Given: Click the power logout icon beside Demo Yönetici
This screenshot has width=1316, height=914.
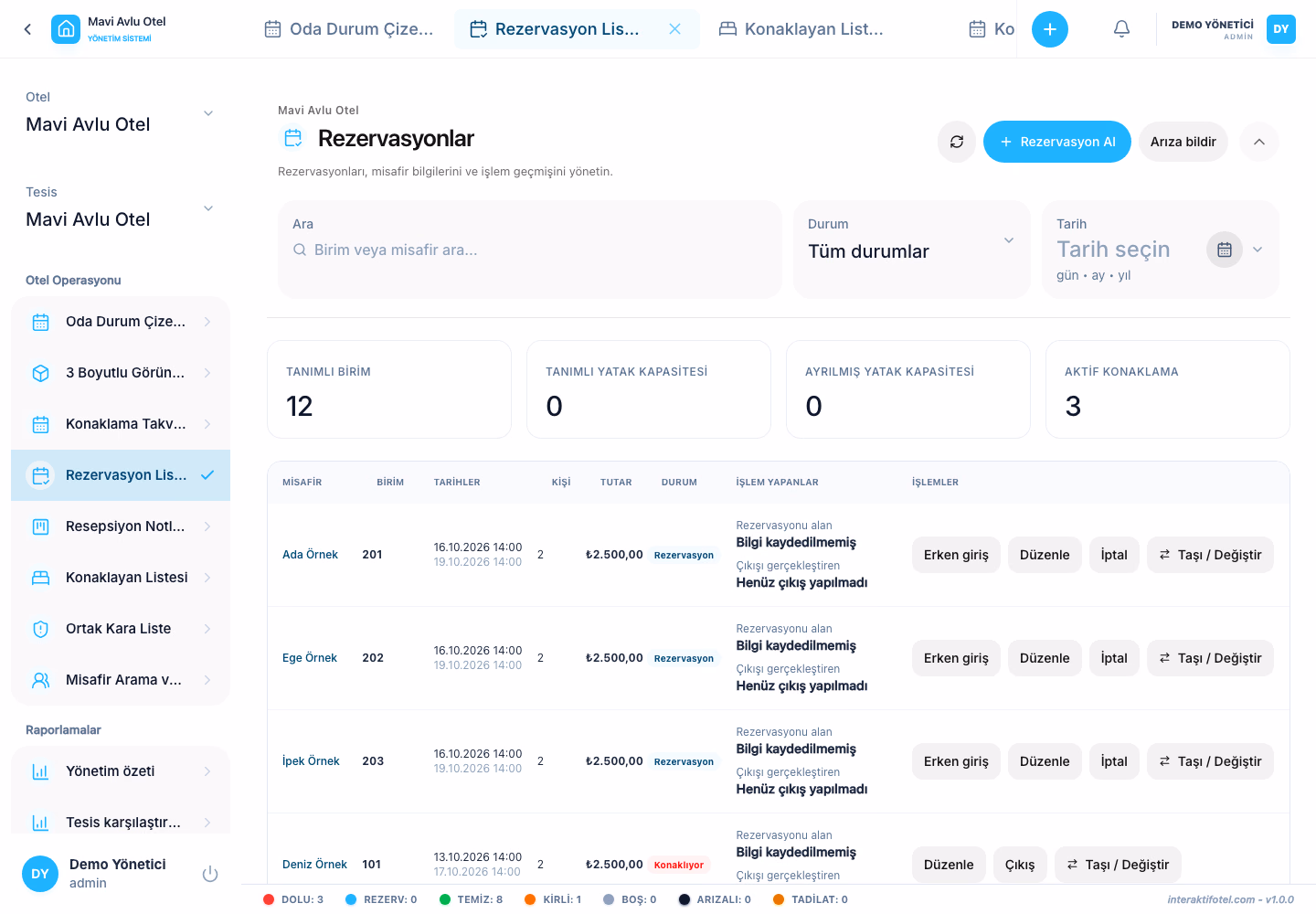Looking at the screenshot, I should (x=210, y=874).
